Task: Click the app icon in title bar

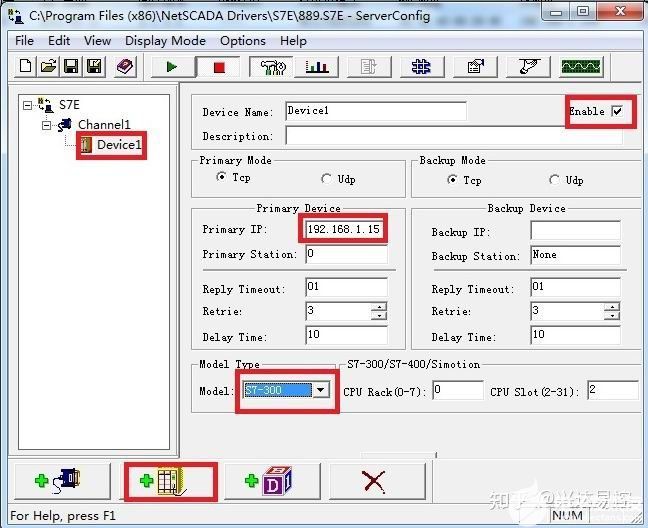Action: [x=16, y=16]
